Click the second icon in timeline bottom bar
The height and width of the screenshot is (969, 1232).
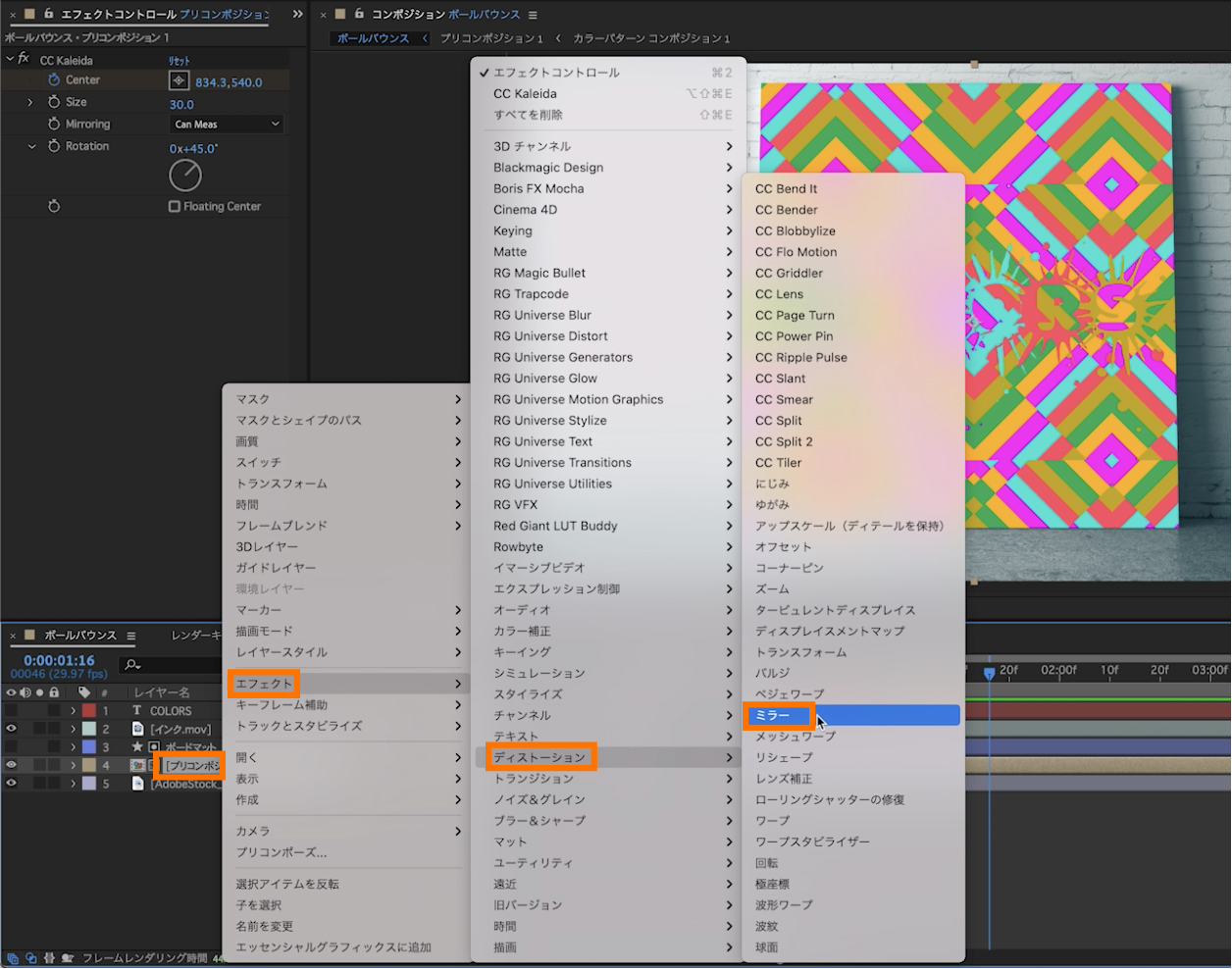tap(30, 958)
